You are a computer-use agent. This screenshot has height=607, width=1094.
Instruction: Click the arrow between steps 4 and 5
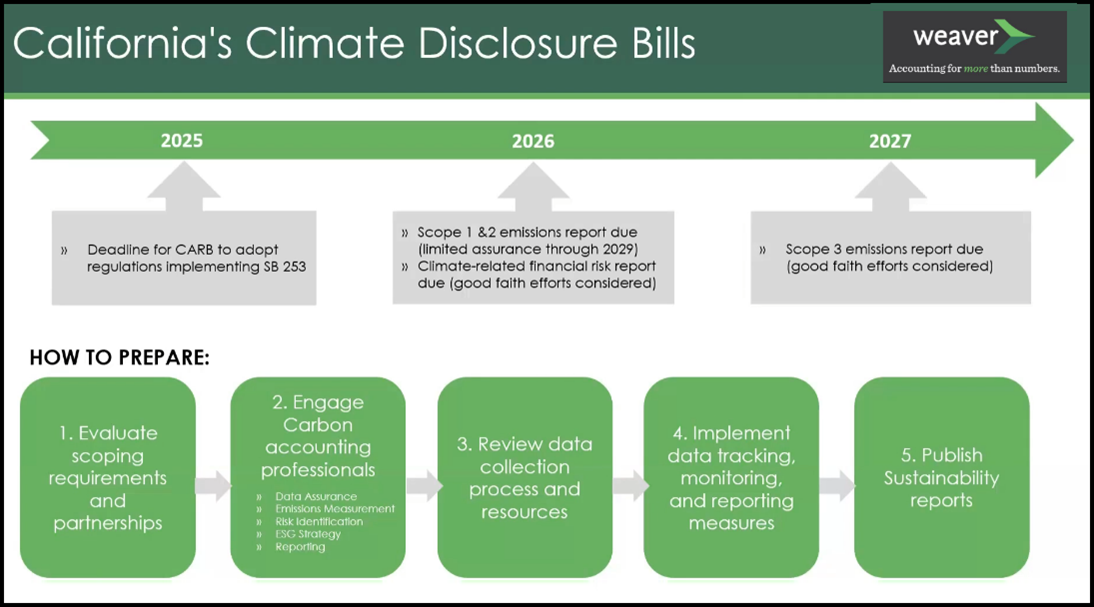coord(836,487)
